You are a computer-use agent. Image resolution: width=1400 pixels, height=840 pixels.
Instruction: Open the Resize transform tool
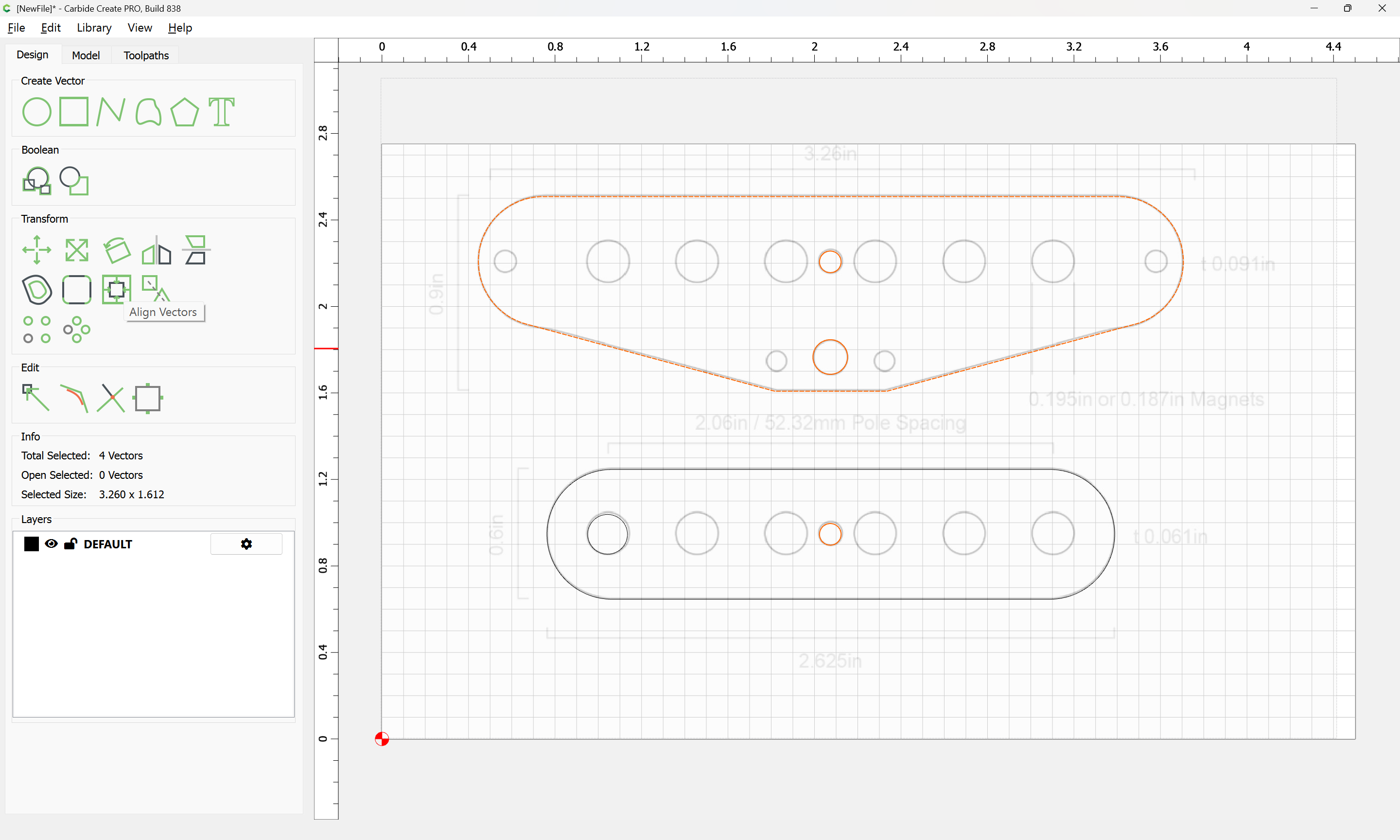pos(76,250)
